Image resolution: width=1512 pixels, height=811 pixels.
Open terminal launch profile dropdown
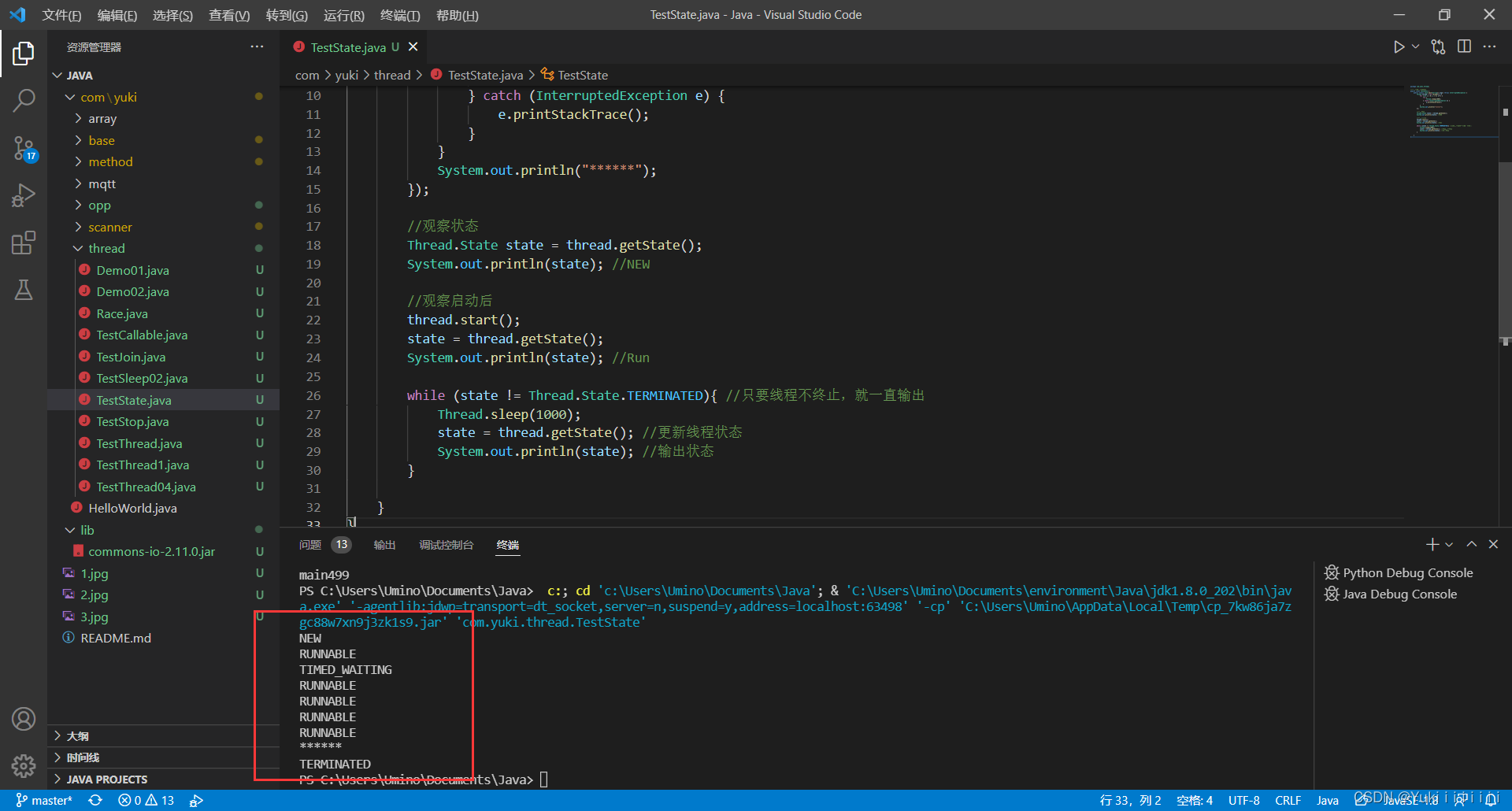coord(1449,544)
